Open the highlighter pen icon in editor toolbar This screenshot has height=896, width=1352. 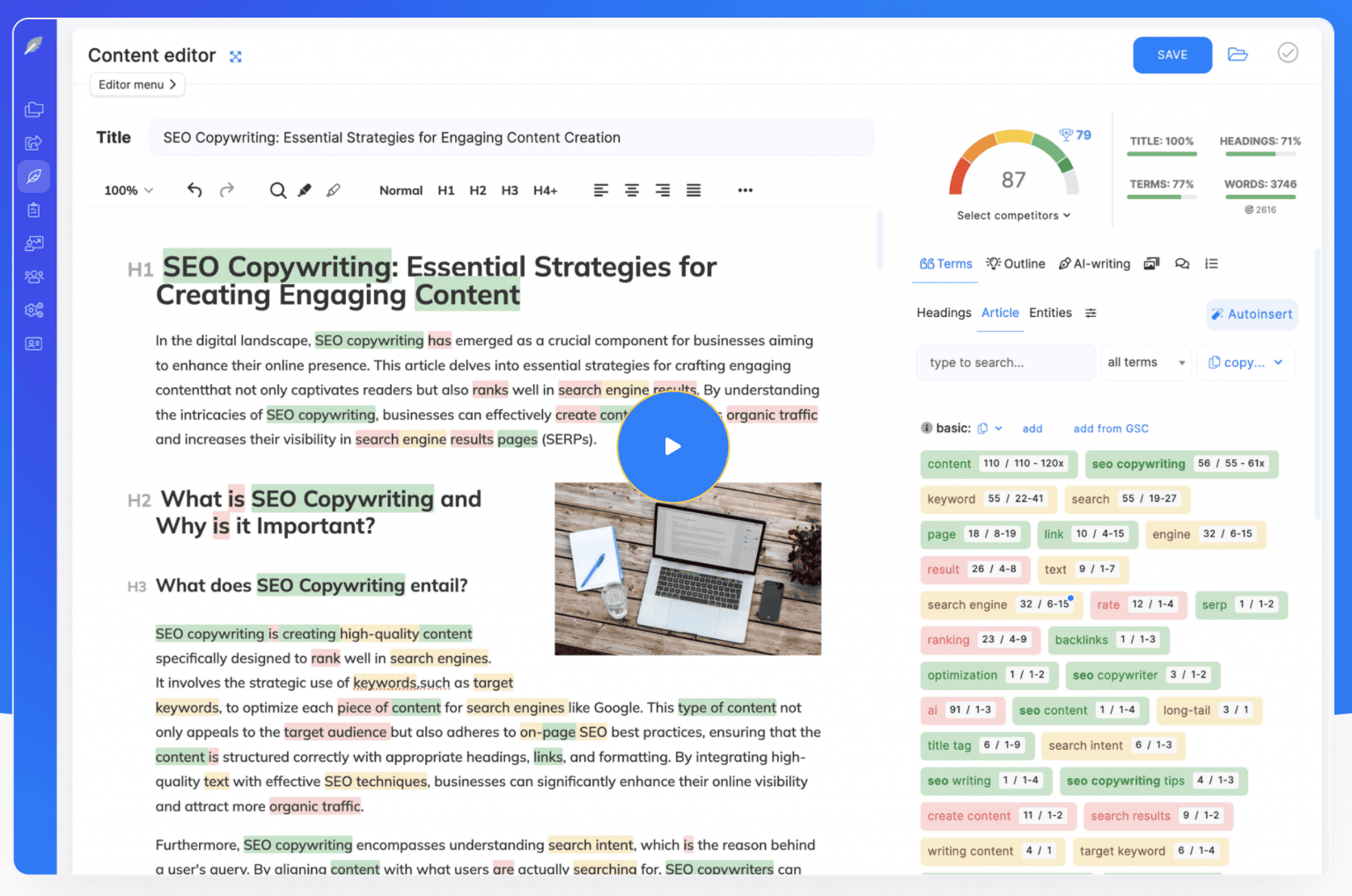[x=305, y=190]
